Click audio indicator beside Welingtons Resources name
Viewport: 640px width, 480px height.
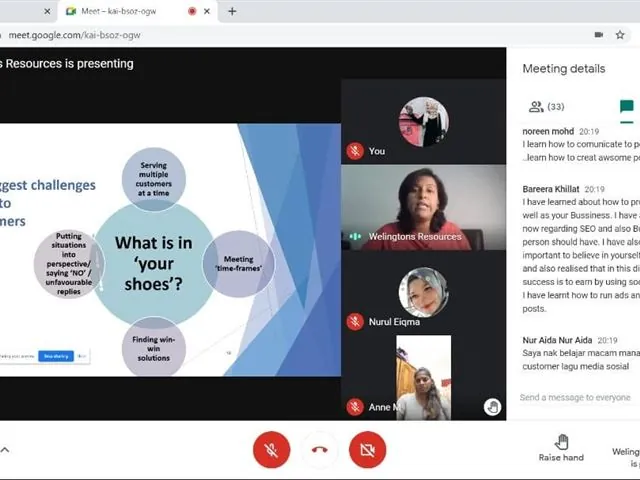coord(355,236)
